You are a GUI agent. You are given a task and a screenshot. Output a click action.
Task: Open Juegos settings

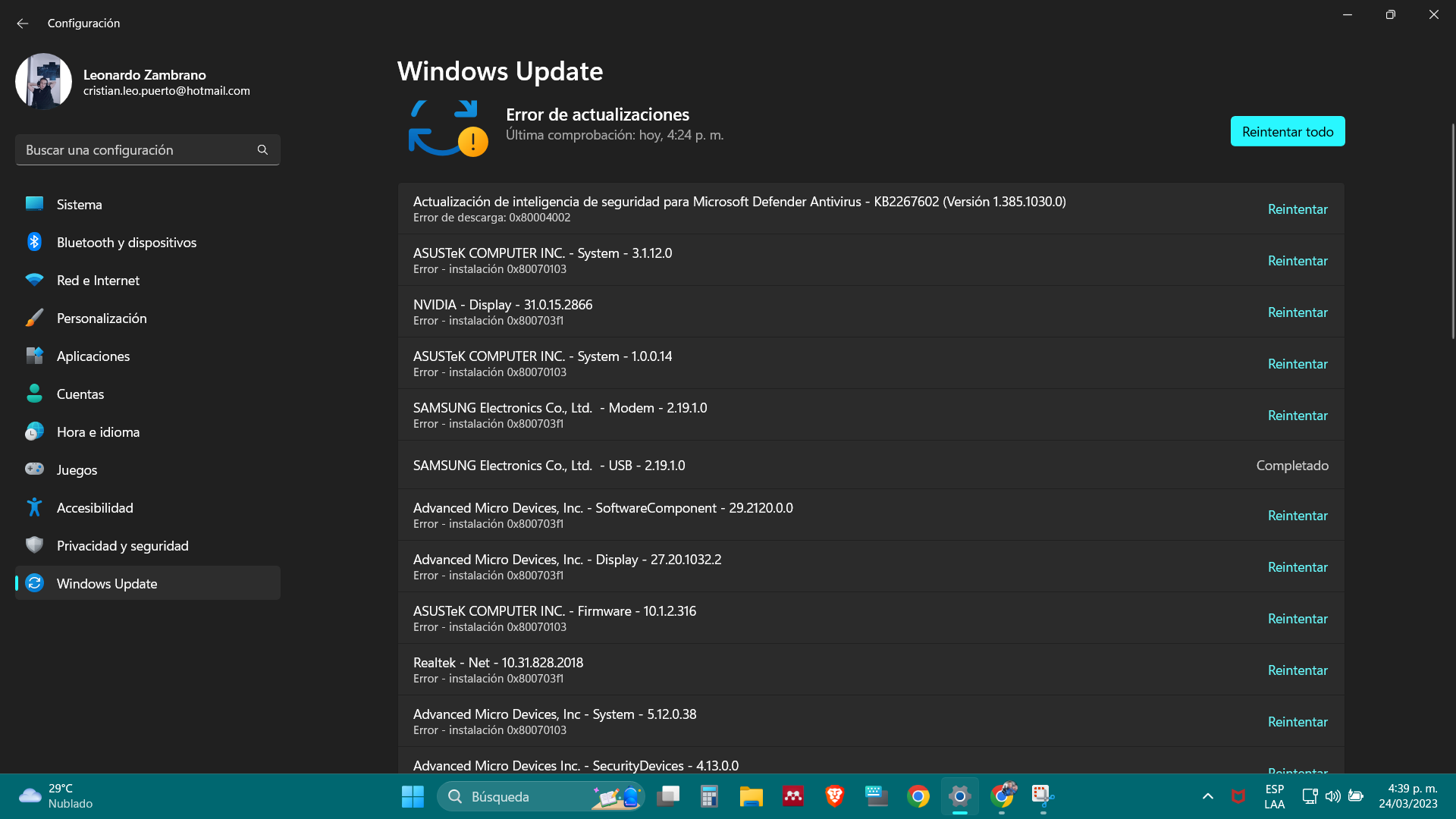tap(148, 470)
